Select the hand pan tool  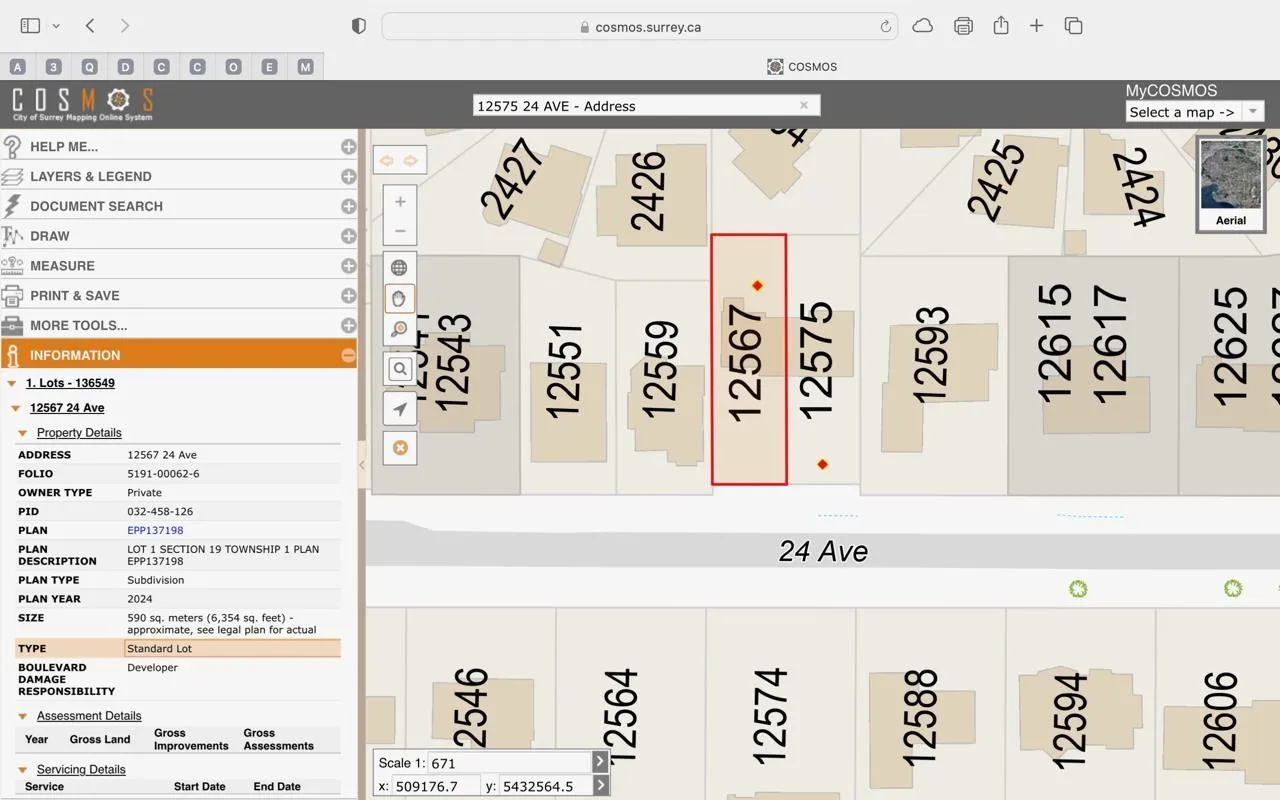click(x=399, y=298)
